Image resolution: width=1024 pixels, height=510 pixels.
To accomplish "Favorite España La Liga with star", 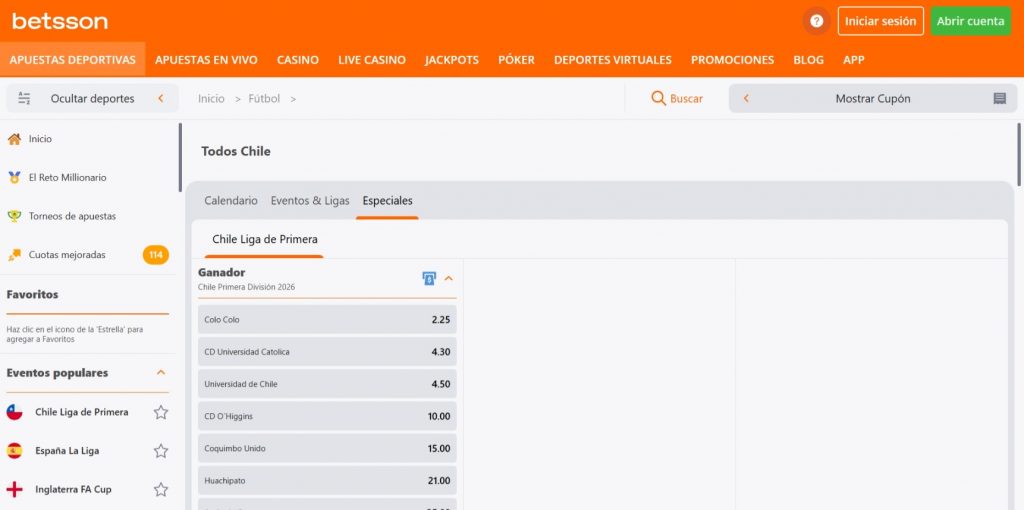I will coord(161,451).
